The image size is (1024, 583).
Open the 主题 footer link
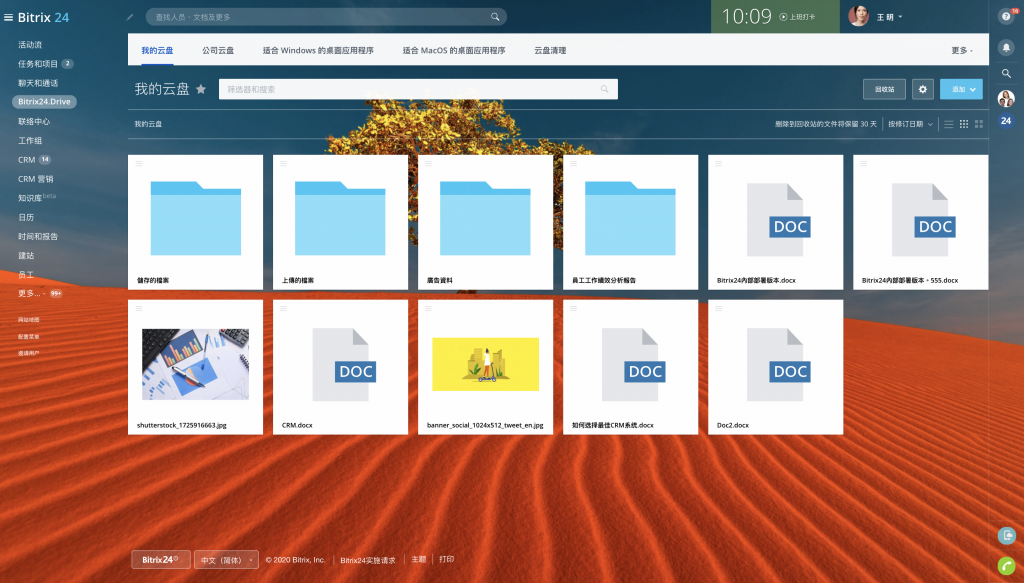[x=419, y=559]
